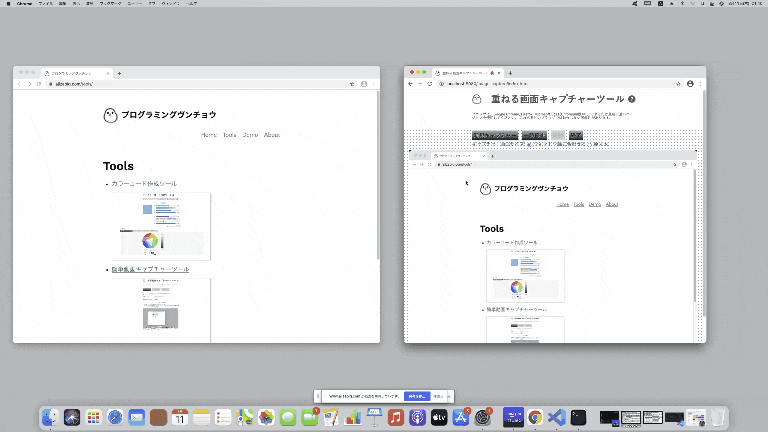768x432 pixels.
Task: Close the tab in the right Chrome window
Action: [x=499, y=73]
